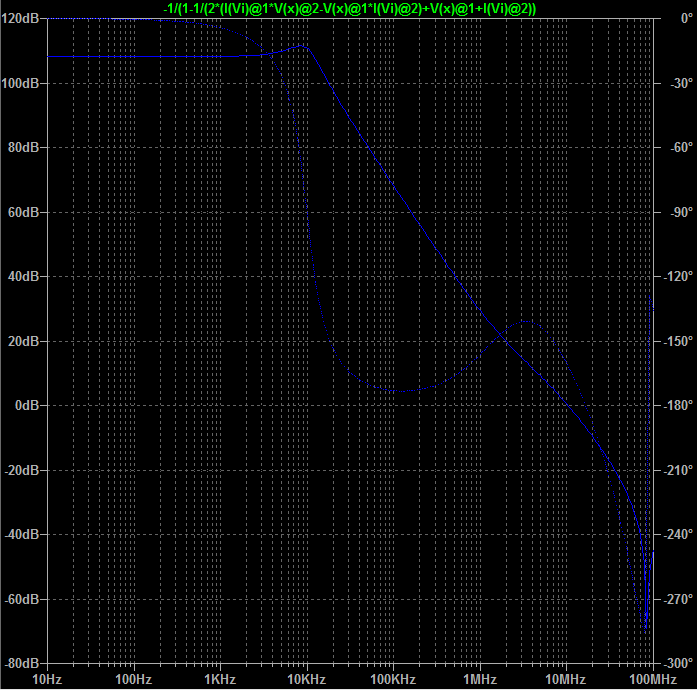697x690 pixels.
Task: Click the 60dB left axis label
Action: 24,213
